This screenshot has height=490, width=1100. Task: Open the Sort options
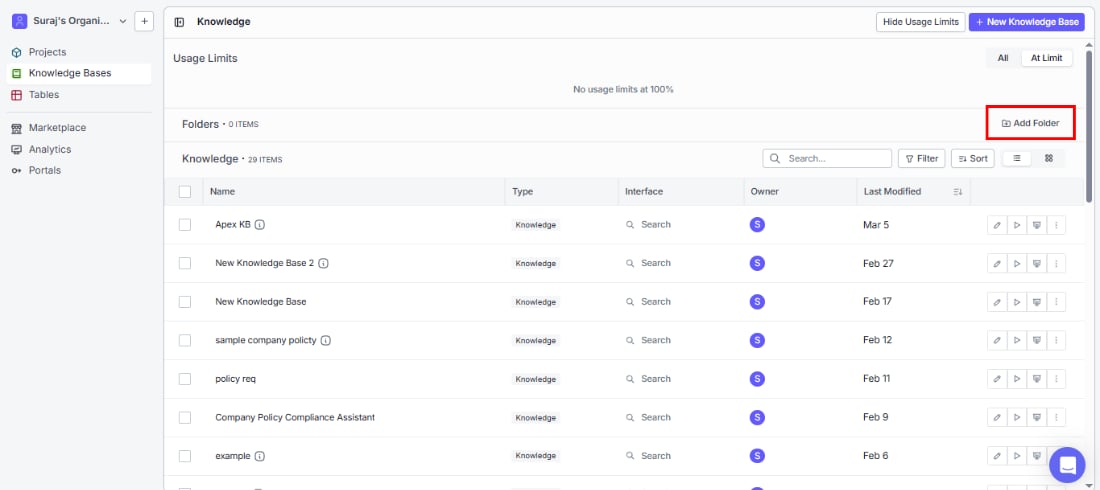coord(972,159)
